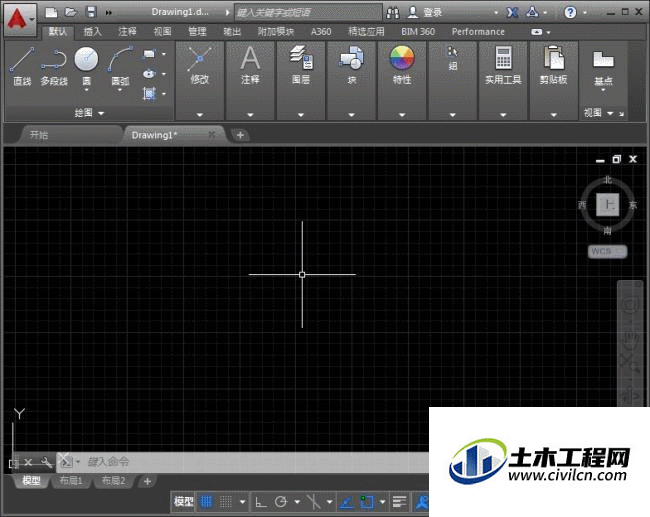Screen dimensions: 650x517
Task: Click the Save disk icon in quick access
Action: tap(91, 12)
